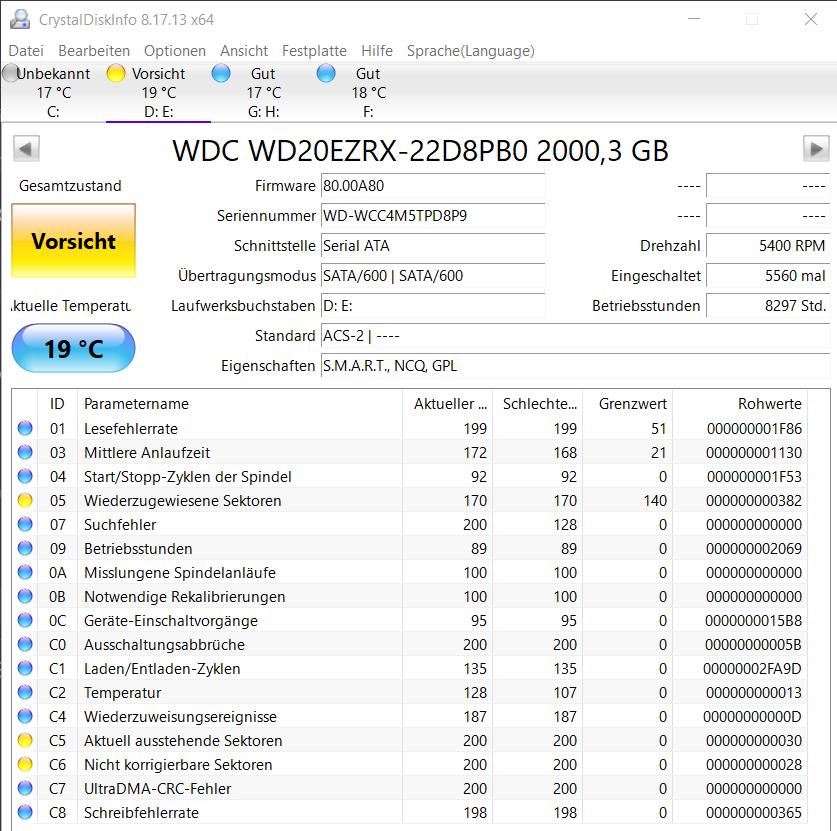This screenshot has height=831, width=837.
Task: Click the 19 °C temperature button
Action: point(74,349)
